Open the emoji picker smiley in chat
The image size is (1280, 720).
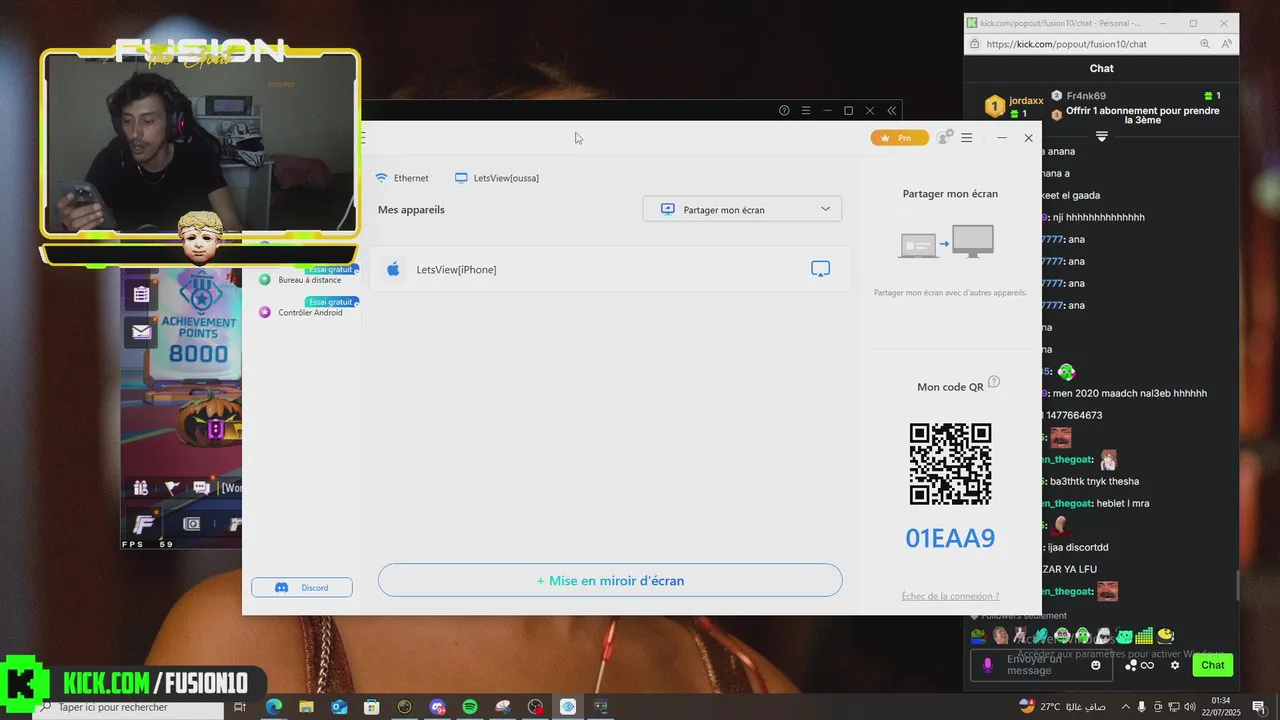point(1096,665)
